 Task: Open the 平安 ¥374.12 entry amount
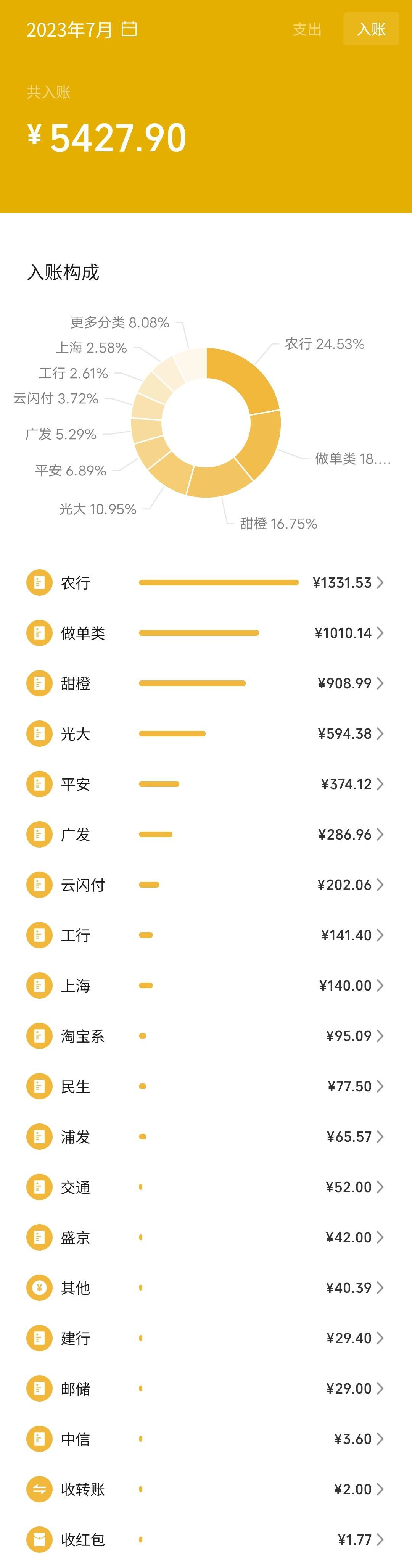[x=346, y=784]
